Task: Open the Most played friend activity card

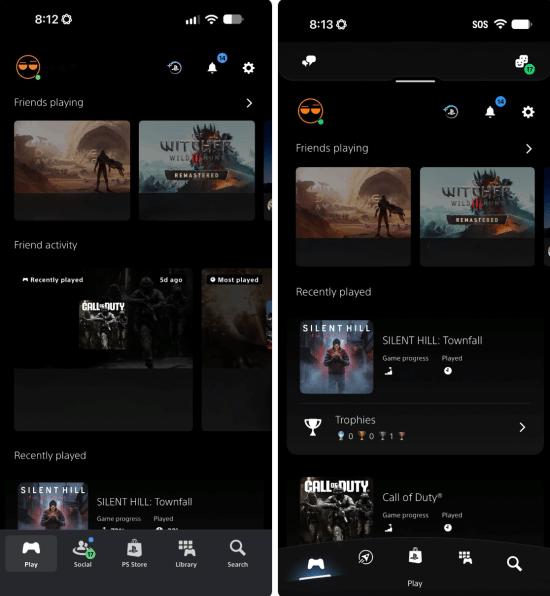Action: pyautogui.click(x=236, y=349)
